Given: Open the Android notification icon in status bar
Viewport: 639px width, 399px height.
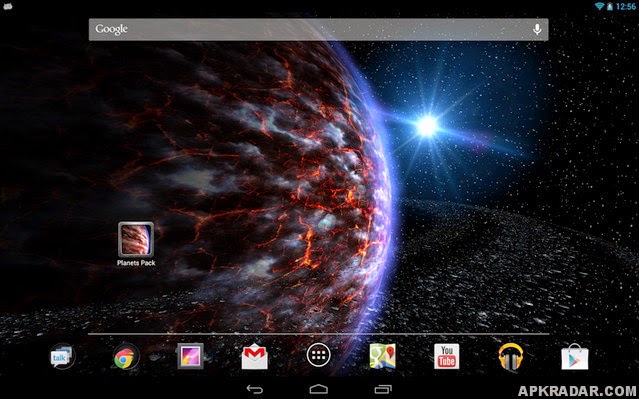Looking at the screenshot, I should [7, 6].
